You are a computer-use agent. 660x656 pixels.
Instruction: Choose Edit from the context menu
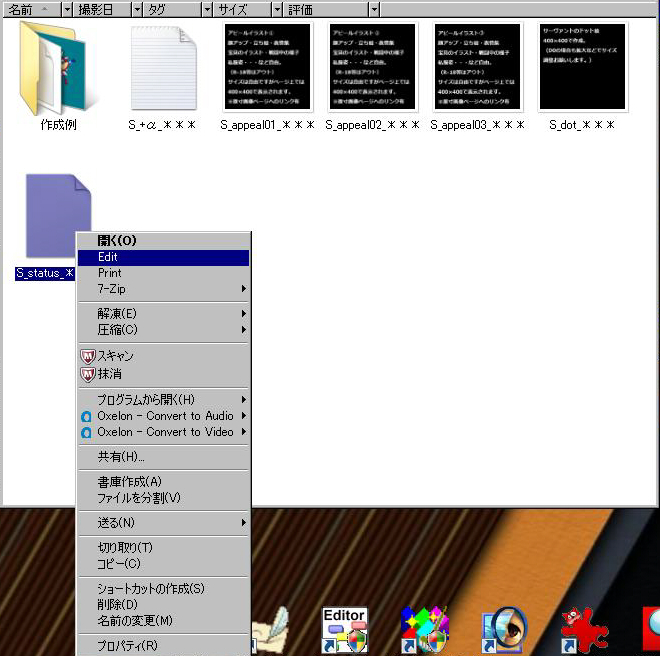pos(108,257)
